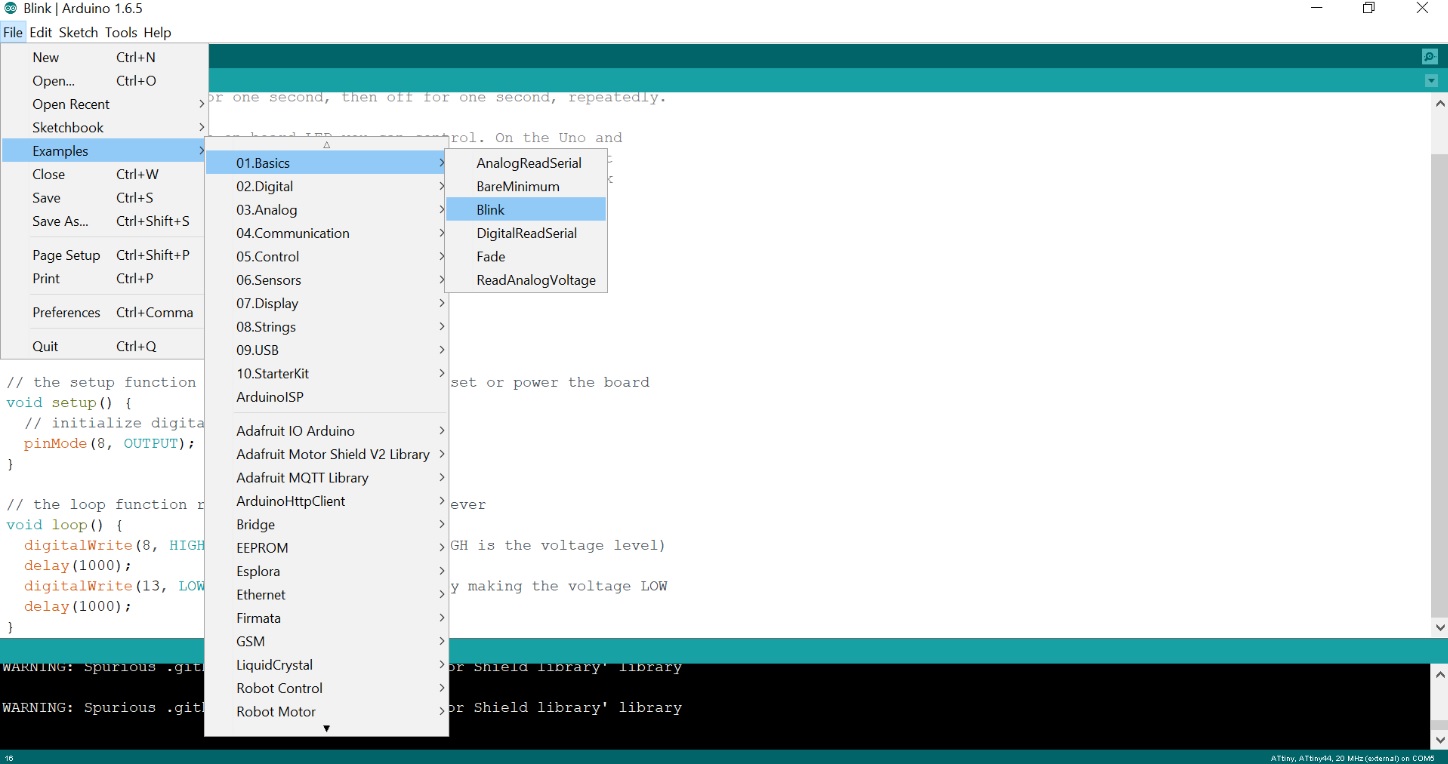Click the examples list scroll-down arrow
1448x764 pixels.
click(x=326, y=729)
